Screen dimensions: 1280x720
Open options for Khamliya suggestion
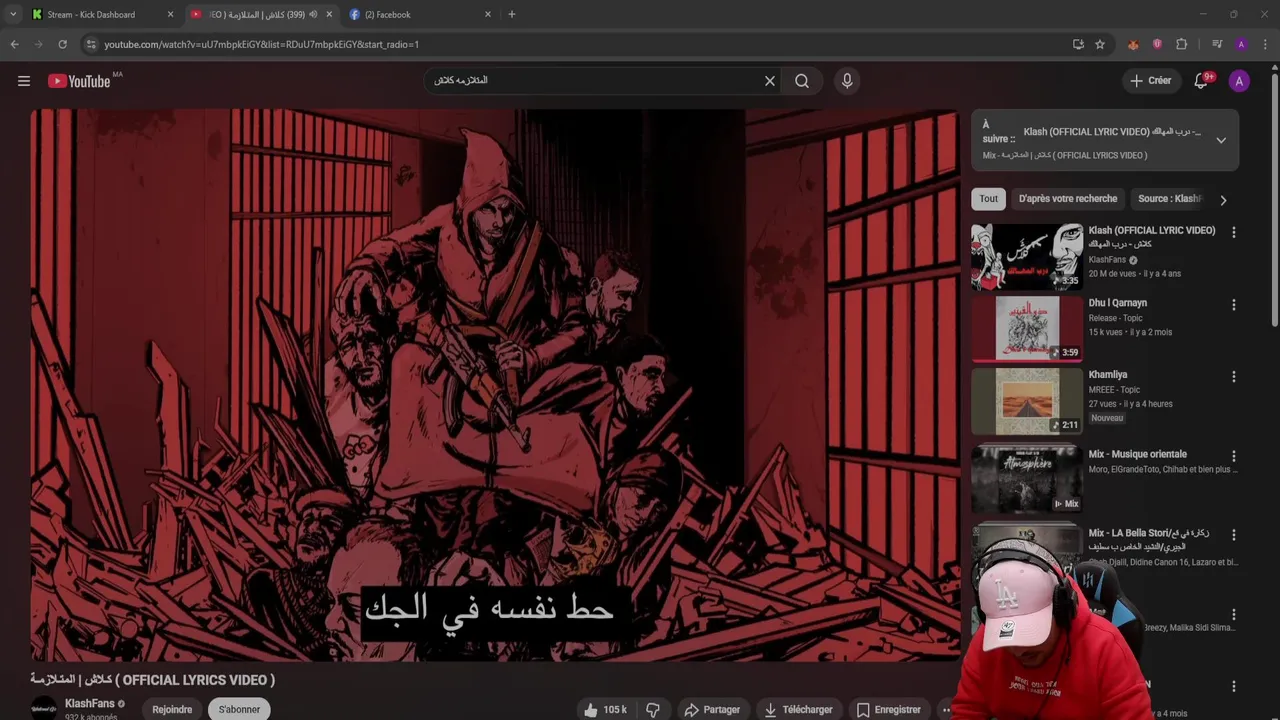coord(1233,377)
